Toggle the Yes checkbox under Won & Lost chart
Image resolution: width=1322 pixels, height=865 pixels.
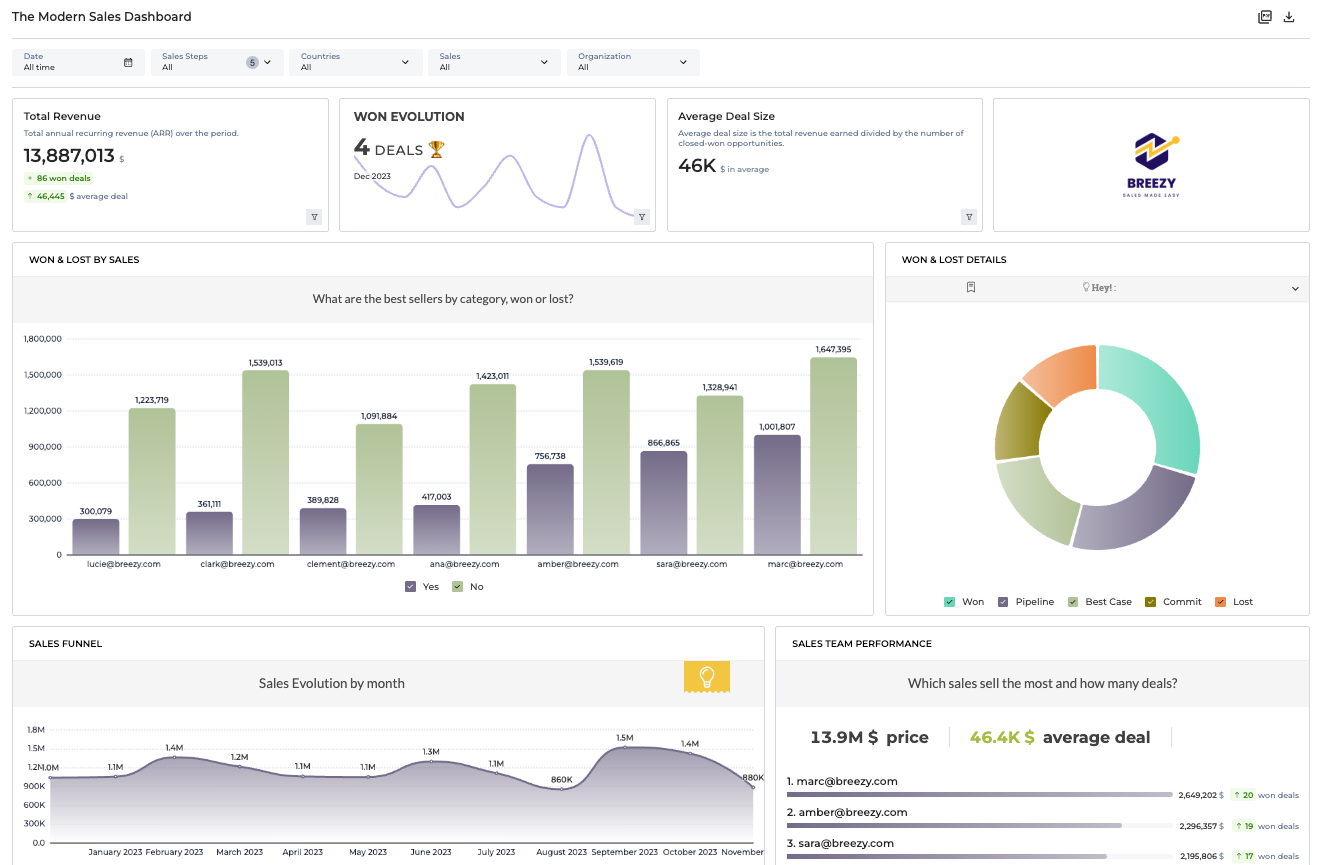coord(411,586)
